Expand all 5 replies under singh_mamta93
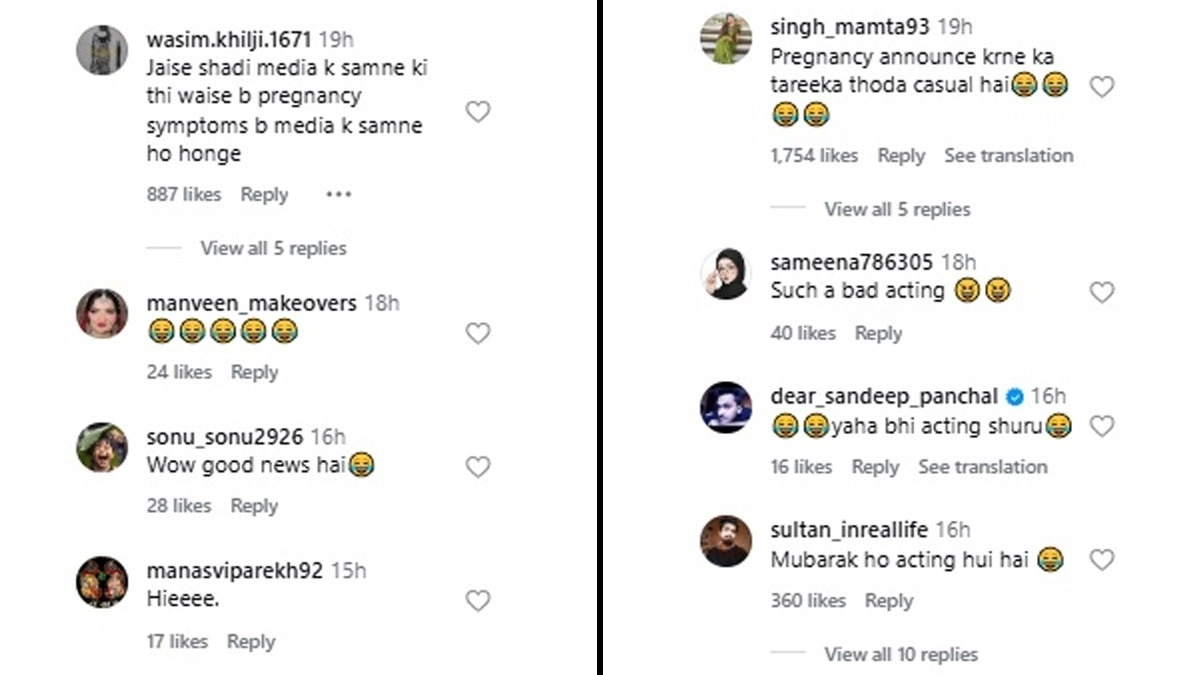The height and width of the screenshot is (675, 1200). [897, 209]
